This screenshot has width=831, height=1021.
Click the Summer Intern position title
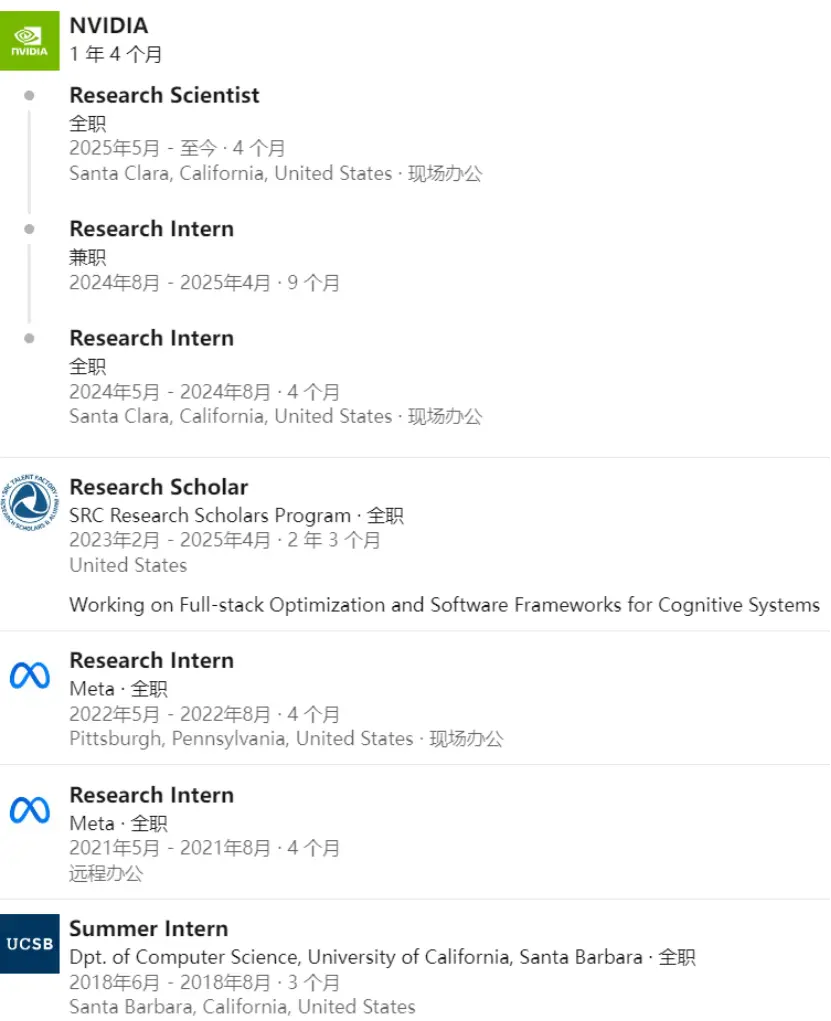click(x=149, y=929)
